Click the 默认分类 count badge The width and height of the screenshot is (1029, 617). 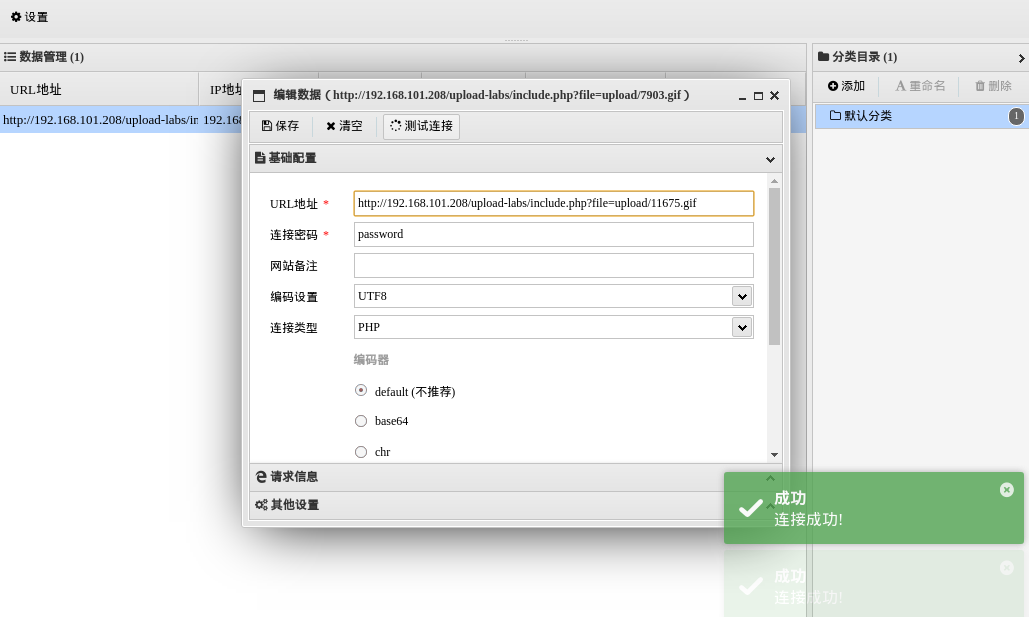pos(1016,116)
